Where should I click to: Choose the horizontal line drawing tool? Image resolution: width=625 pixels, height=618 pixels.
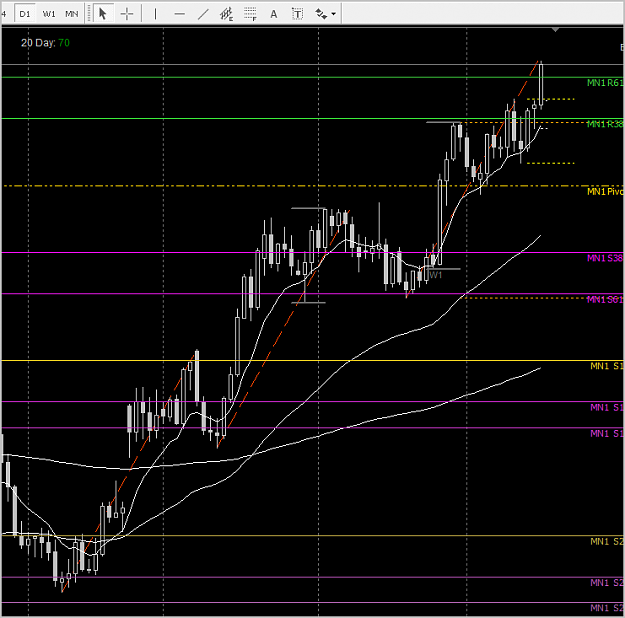pyautogui.click(x=179, y=14)
